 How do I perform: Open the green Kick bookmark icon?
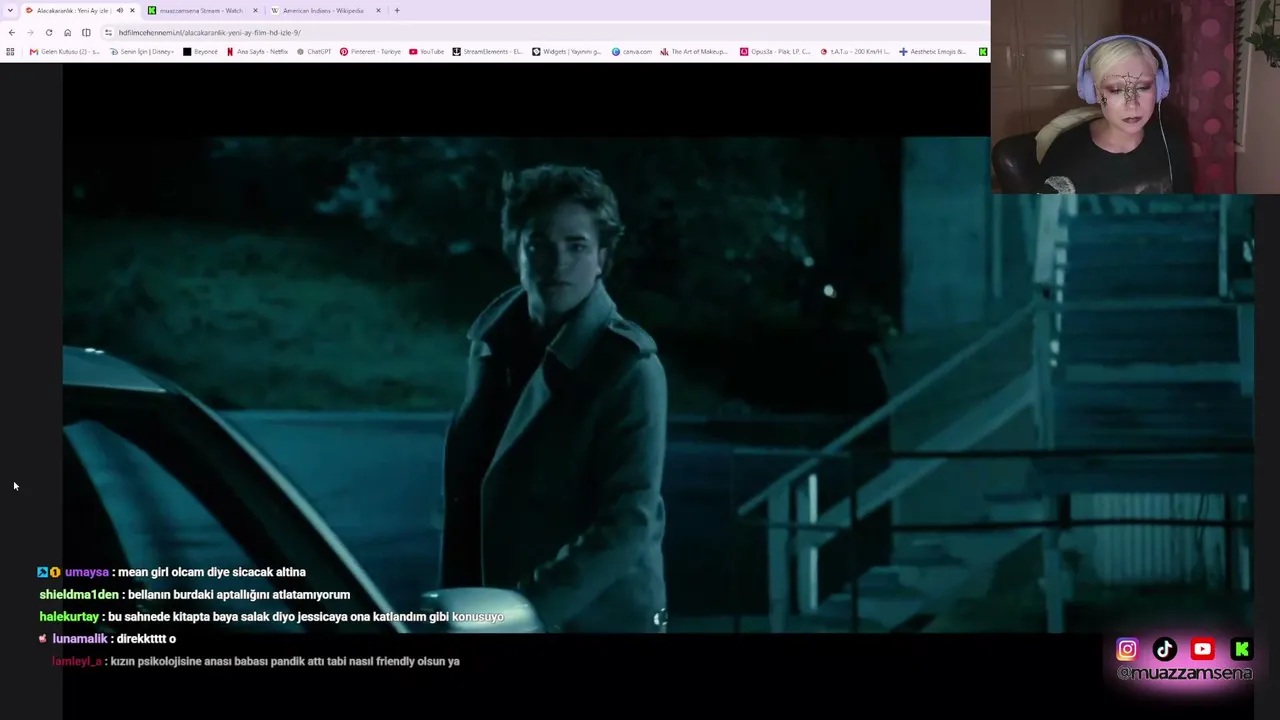(983, 52)
